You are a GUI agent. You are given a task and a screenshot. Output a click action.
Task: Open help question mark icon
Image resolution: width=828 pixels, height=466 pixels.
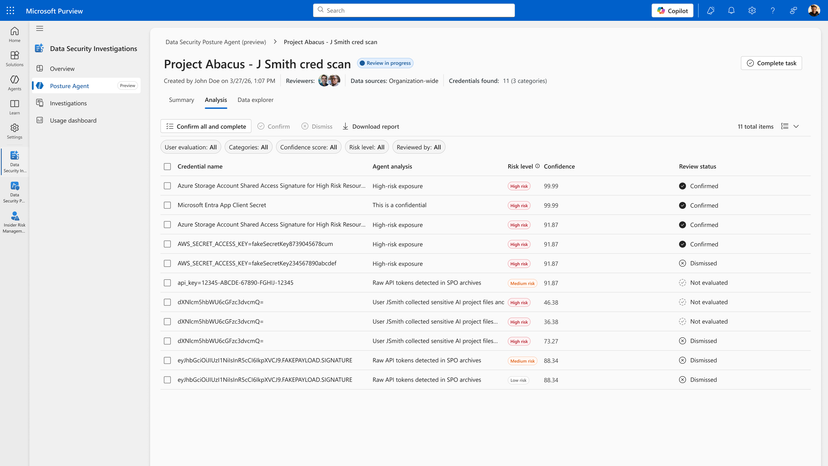tap(773, 11)
